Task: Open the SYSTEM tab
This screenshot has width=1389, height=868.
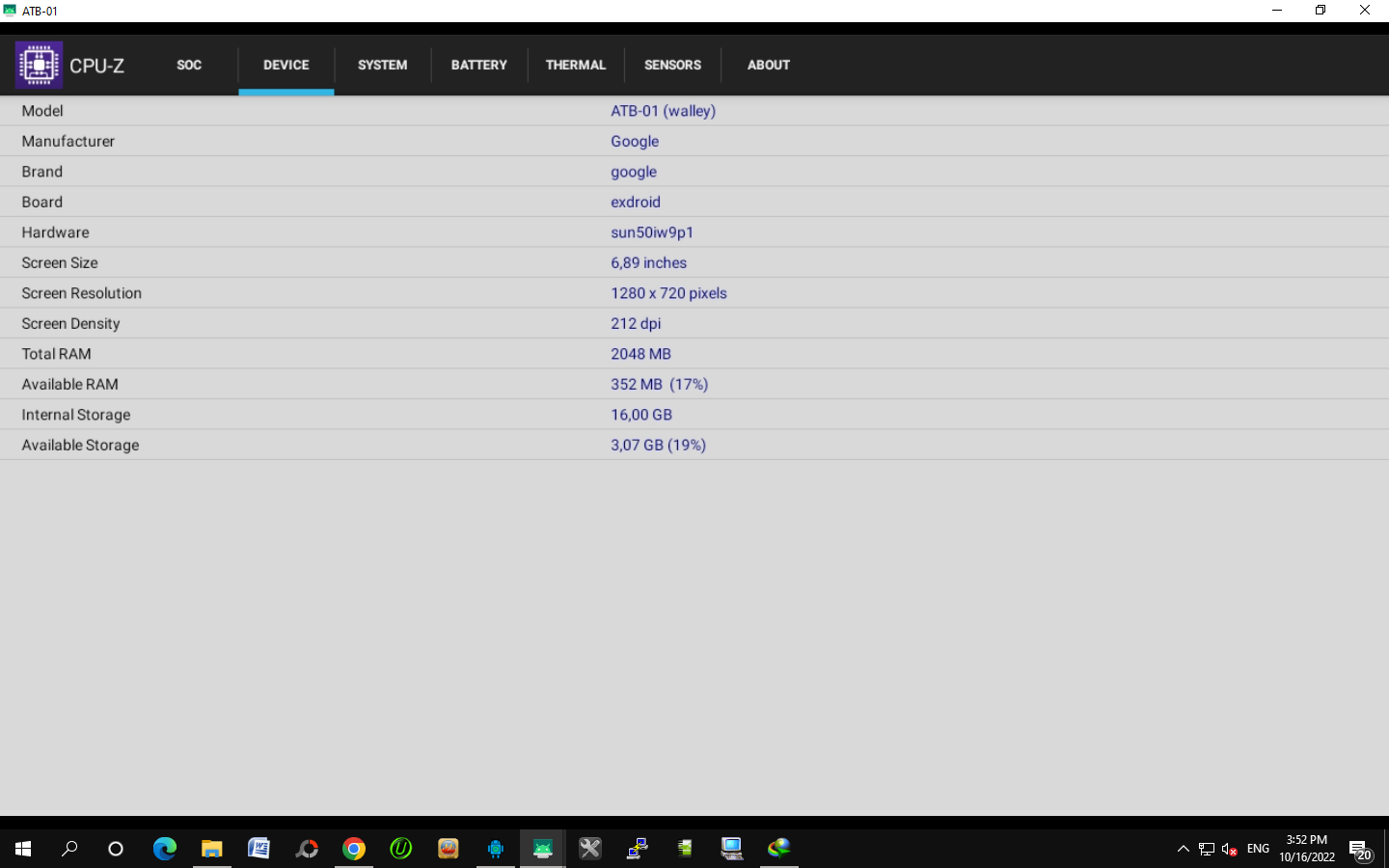Action: (383, 65)
